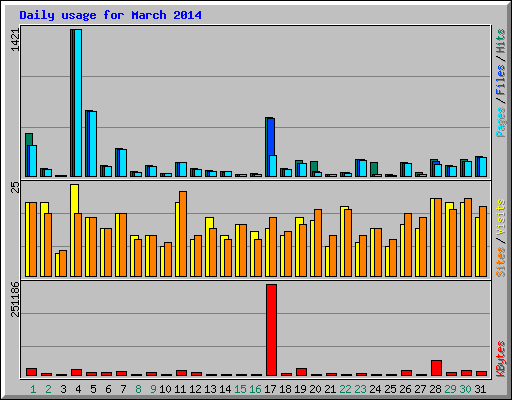
Task: Click day 21 label on x-axis
Action: tap(330, 389)
